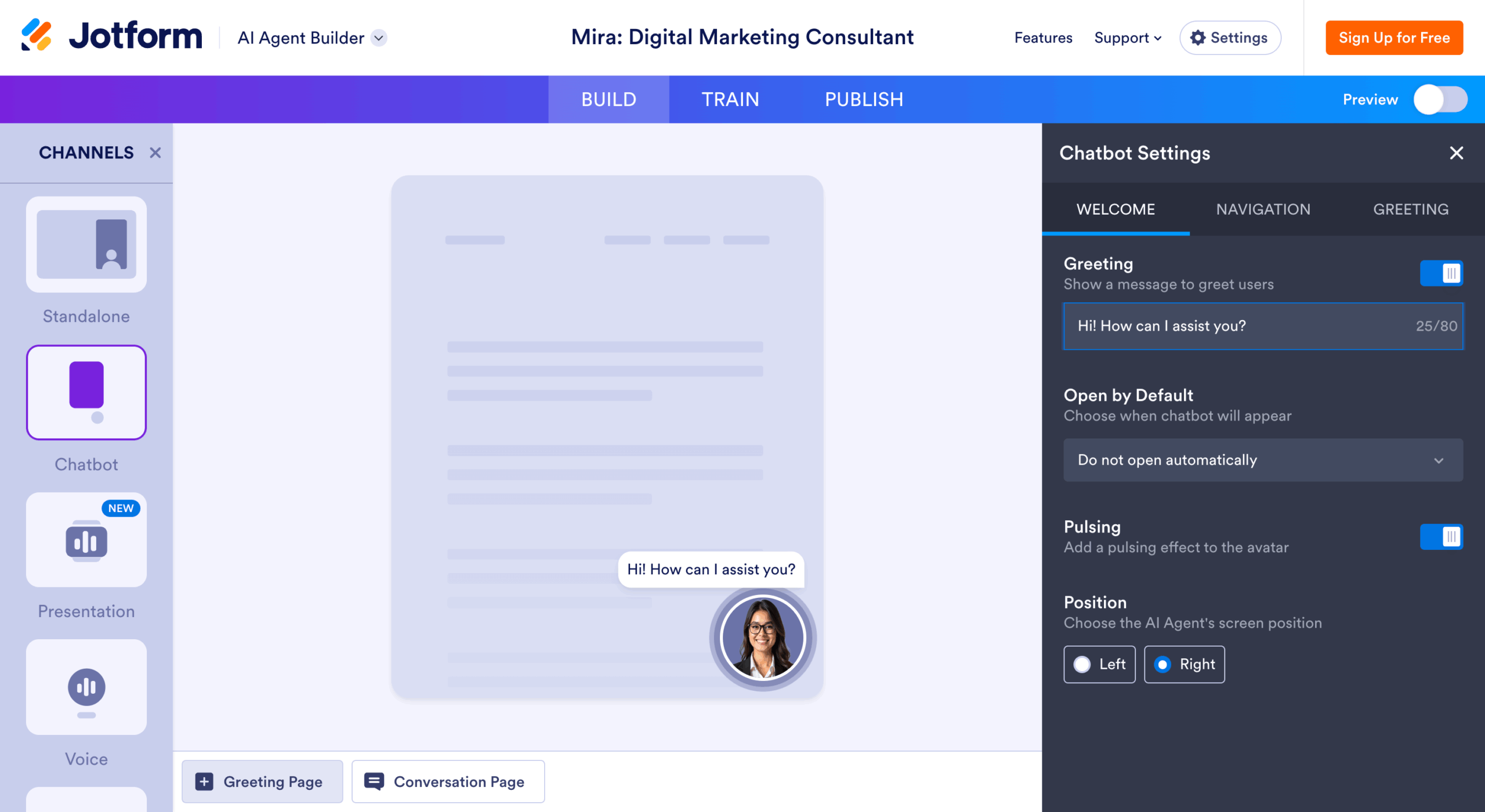
Task: Click the NEW badge on Presentation
Action: click(121, 508)
